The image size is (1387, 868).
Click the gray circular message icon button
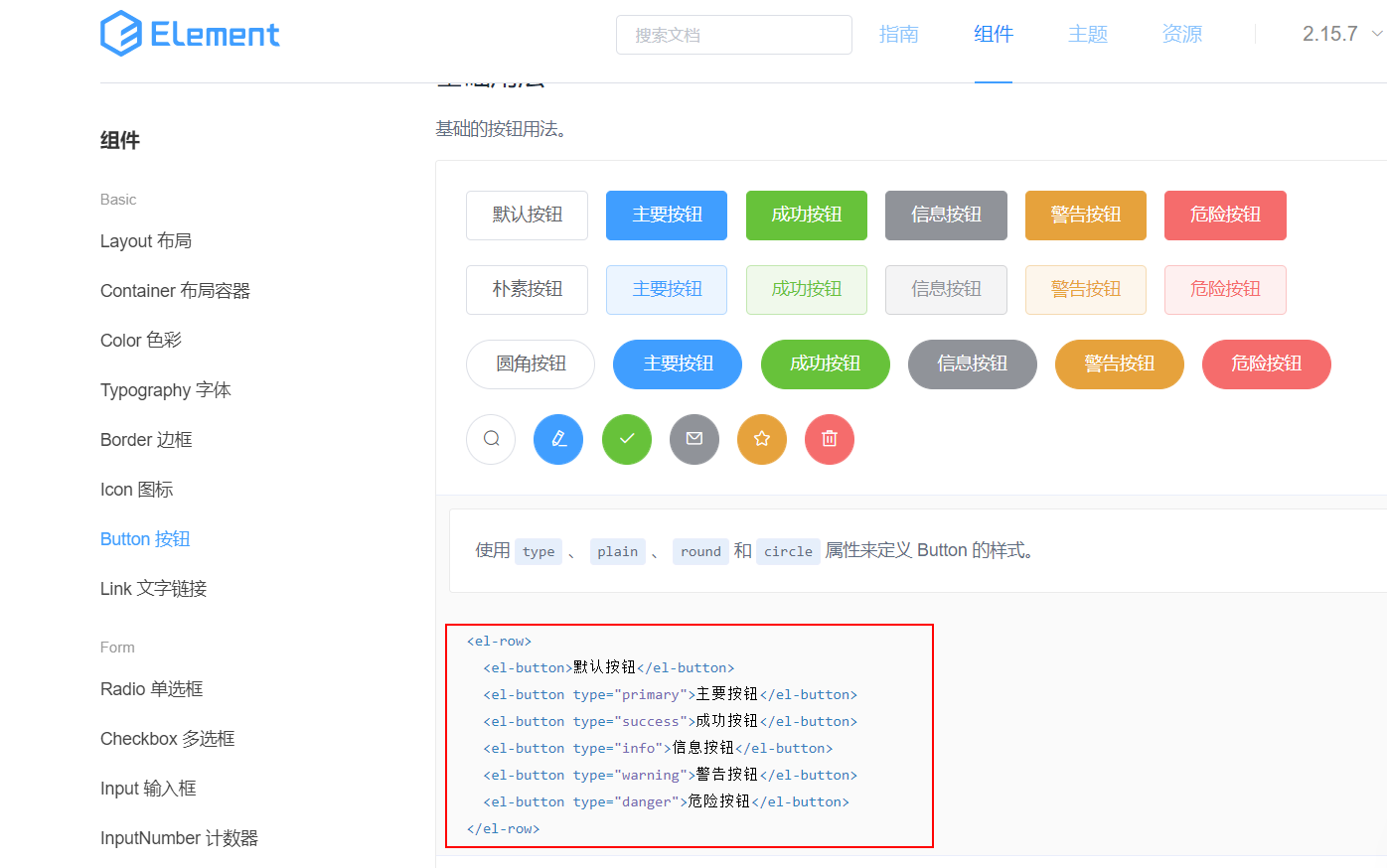click(694, 439)
